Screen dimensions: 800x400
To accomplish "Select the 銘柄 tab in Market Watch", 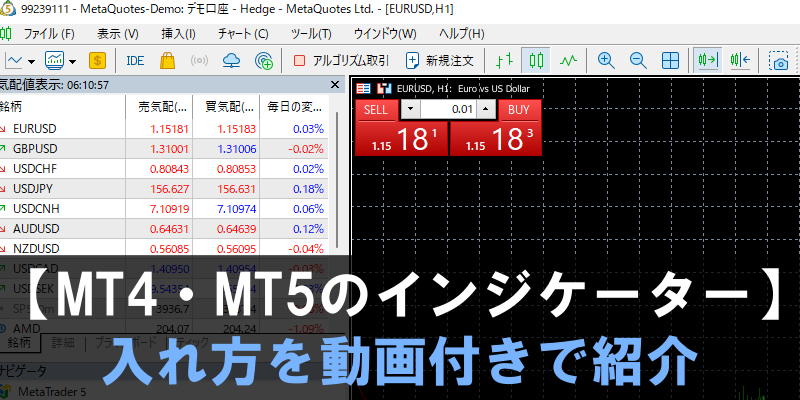I will [20, 343].
